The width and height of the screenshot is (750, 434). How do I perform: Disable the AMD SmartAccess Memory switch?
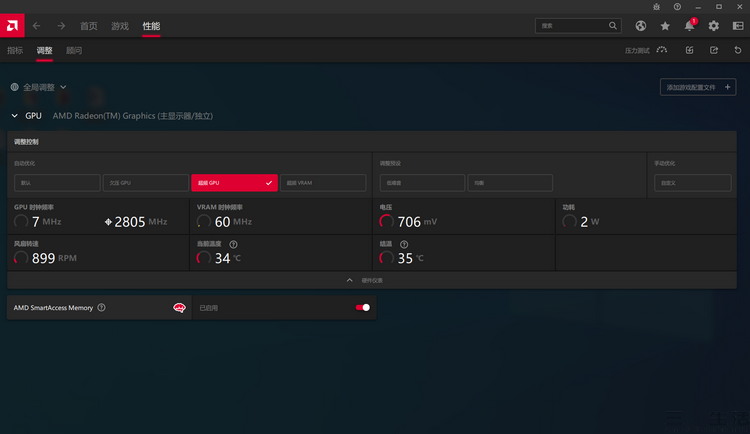click(x=363, y=308)
